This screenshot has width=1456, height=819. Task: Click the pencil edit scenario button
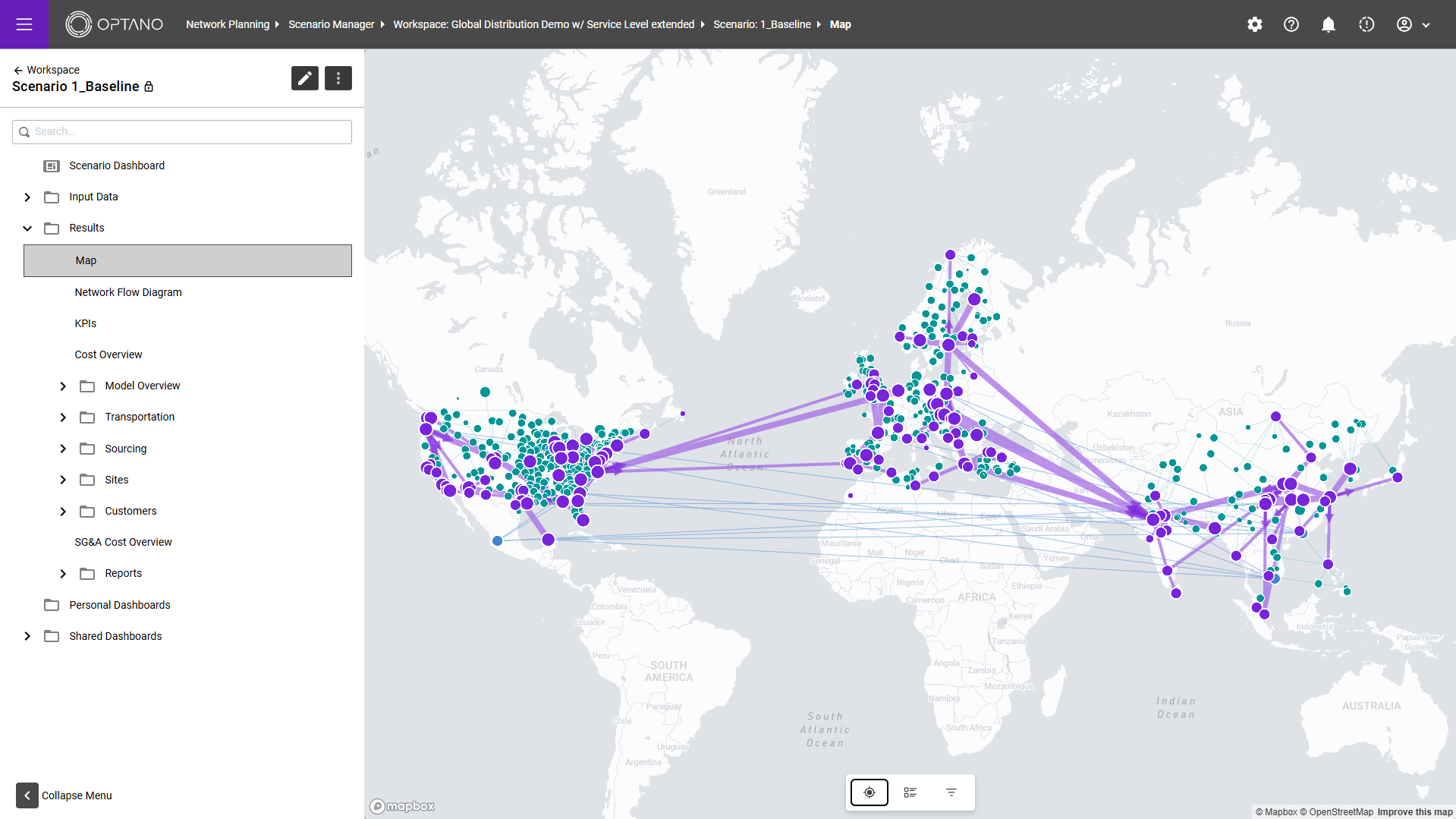pos(305,78)
